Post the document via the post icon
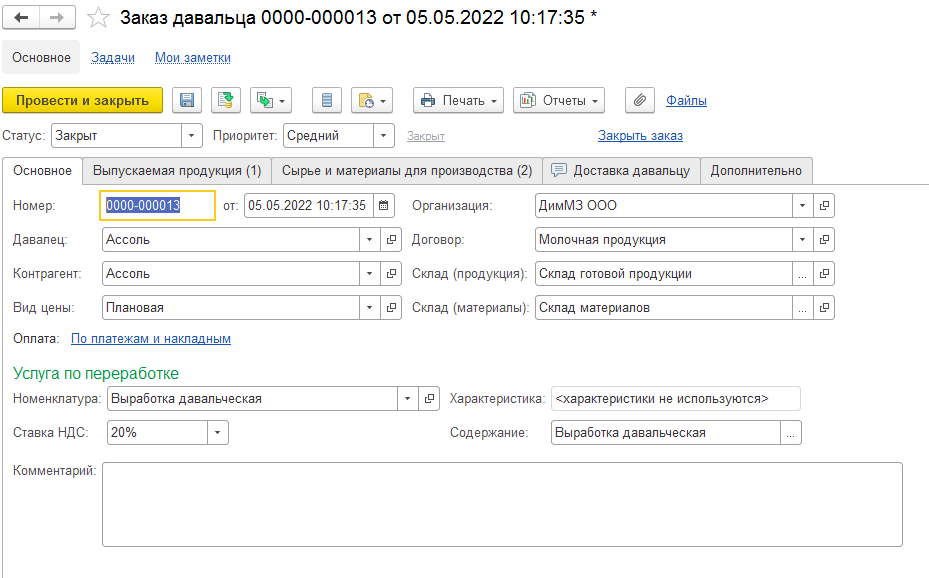 tap(223, 100)
